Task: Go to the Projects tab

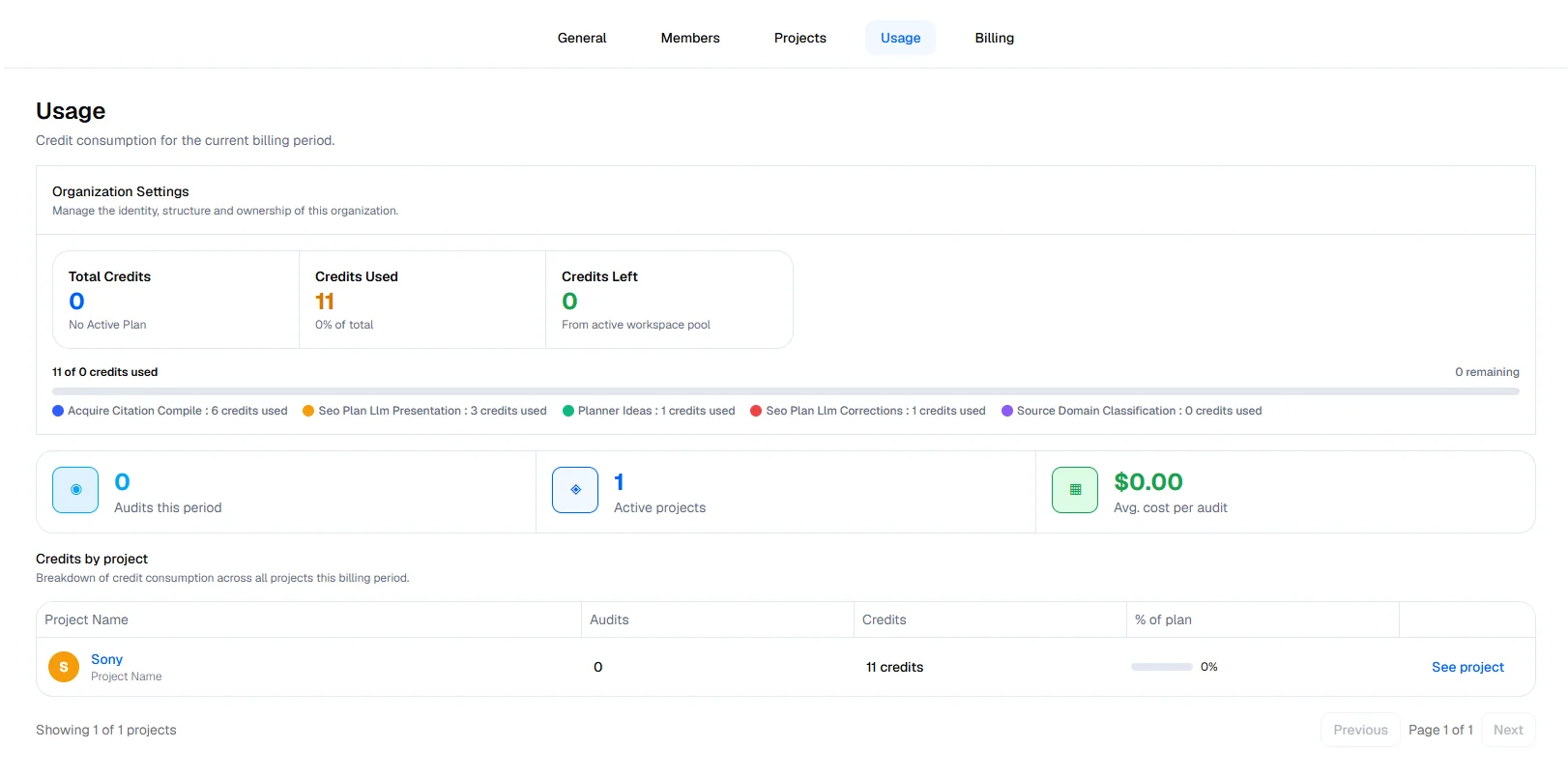Action: click(800, 38)
